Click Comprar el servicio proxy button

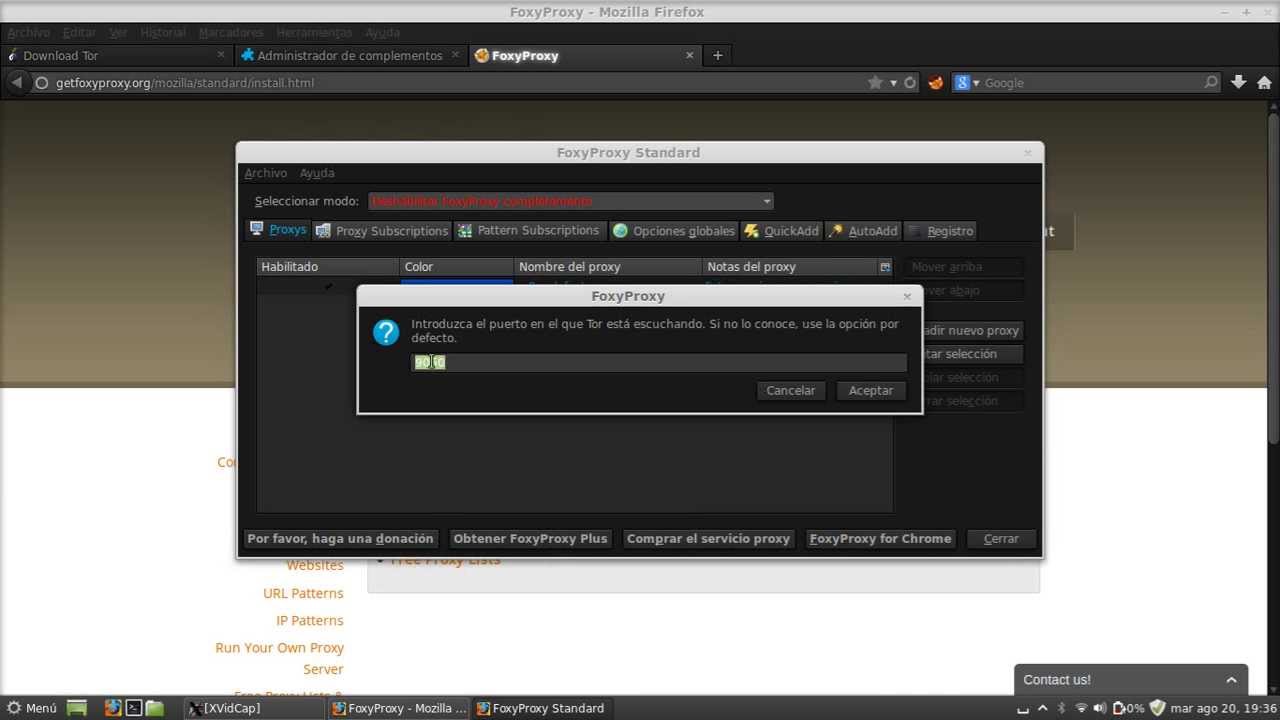pyautogui.click(x=708, y=538)
